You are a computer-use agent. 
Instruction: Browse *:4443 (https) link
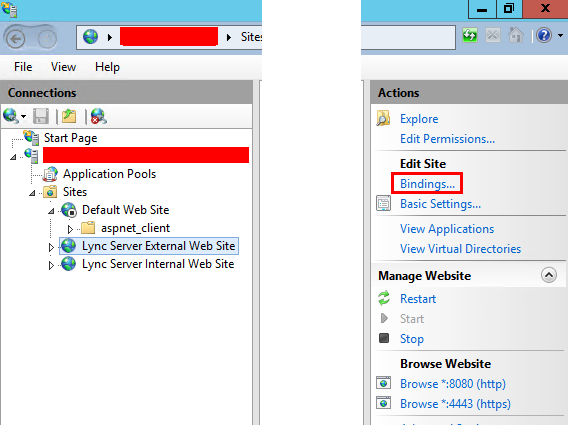click(x=455, y=404)
